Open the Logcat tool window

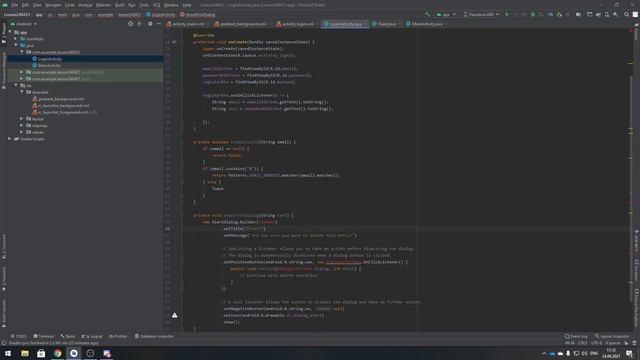click(92, 336)
